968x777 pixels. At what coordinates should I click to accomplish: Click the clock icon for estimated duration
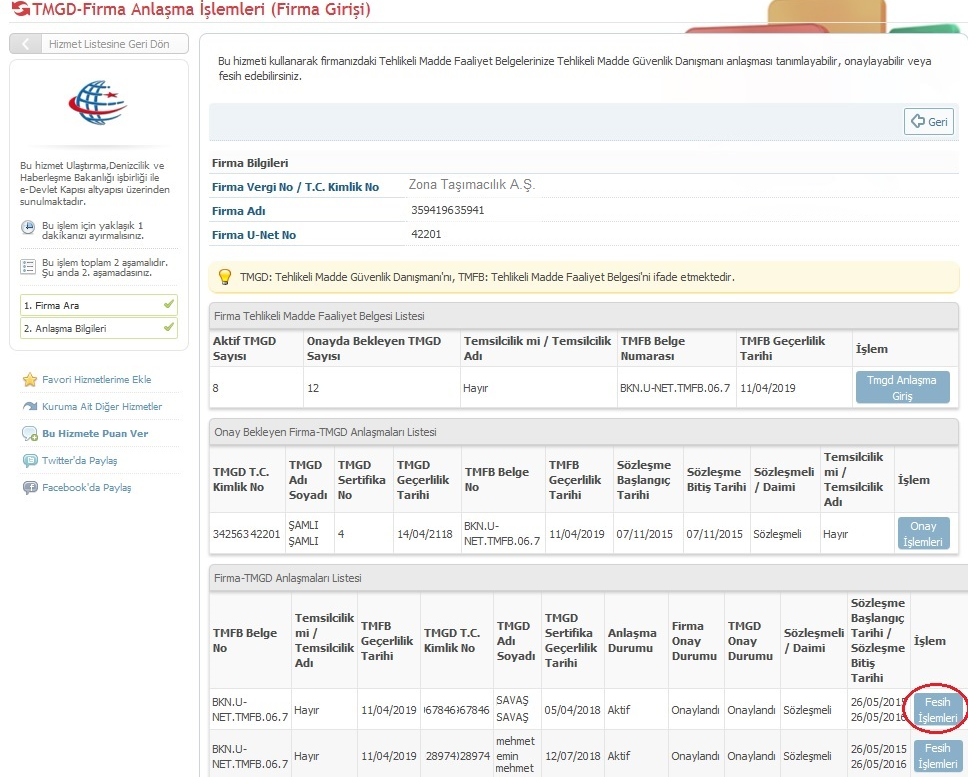click(28, 227)
